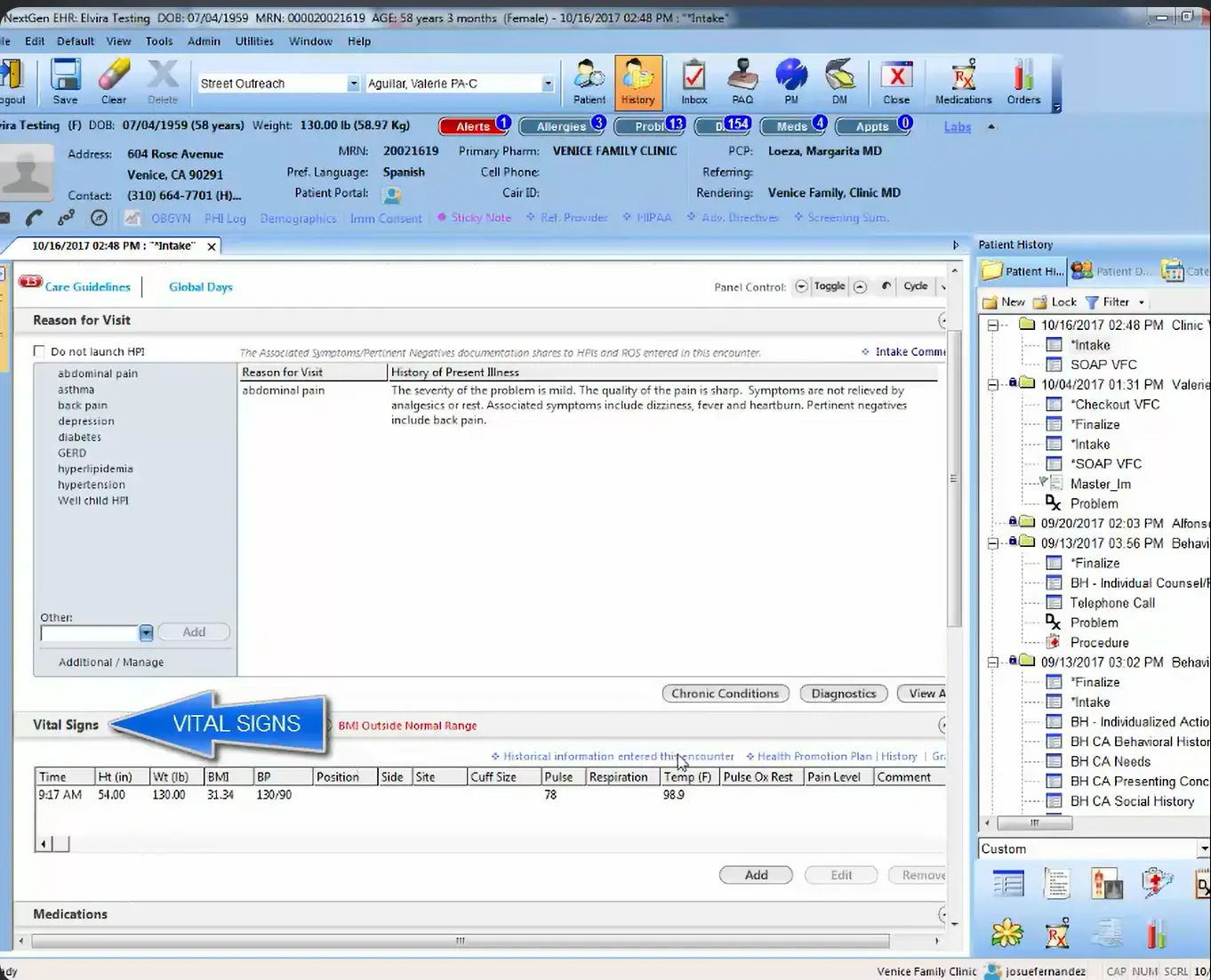The width and height of the screenshot is (1211, 980).
Task: Open the Patient module icon
Action: [x=588, y=80]
